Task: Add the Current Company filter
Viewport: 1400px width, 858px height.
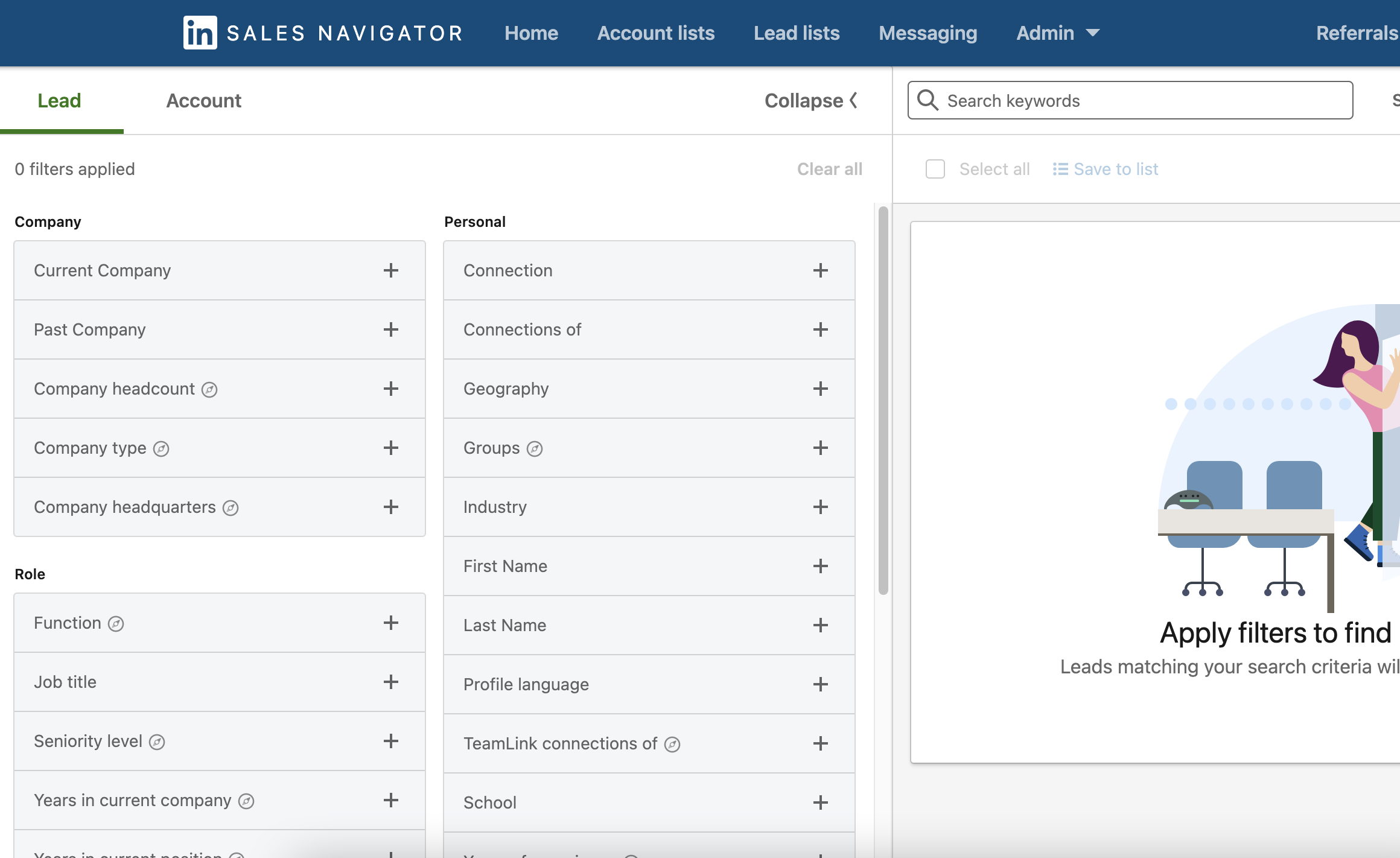Action: 391,270
